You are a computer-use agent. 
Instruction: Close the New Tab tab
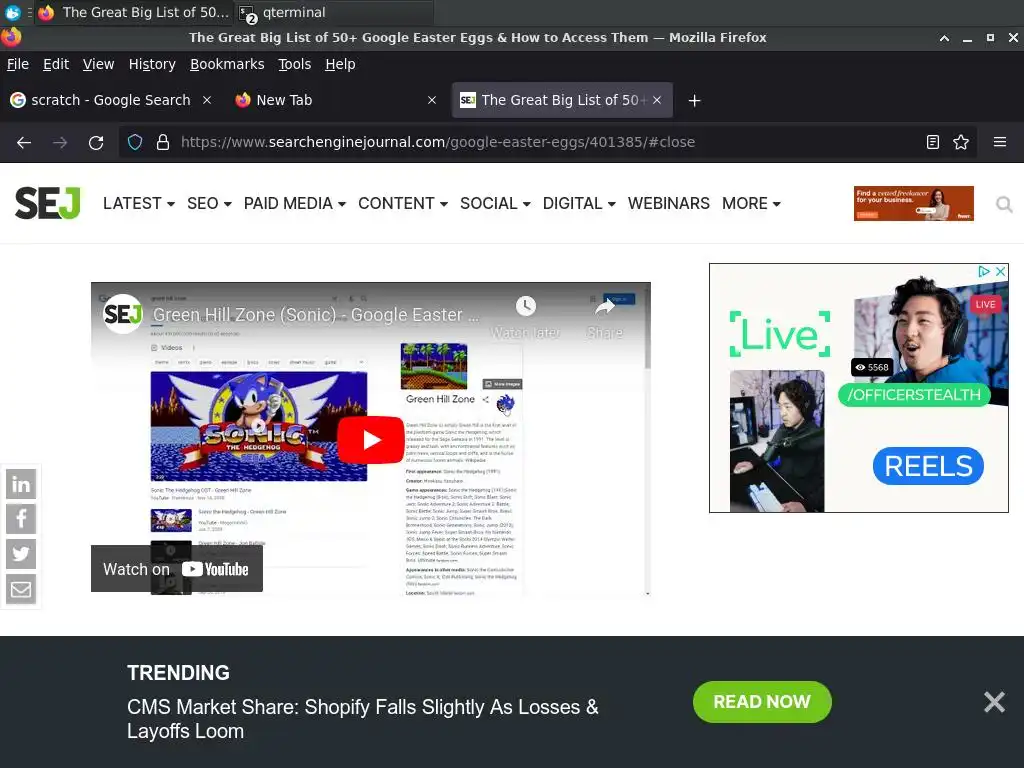(432, 100)
